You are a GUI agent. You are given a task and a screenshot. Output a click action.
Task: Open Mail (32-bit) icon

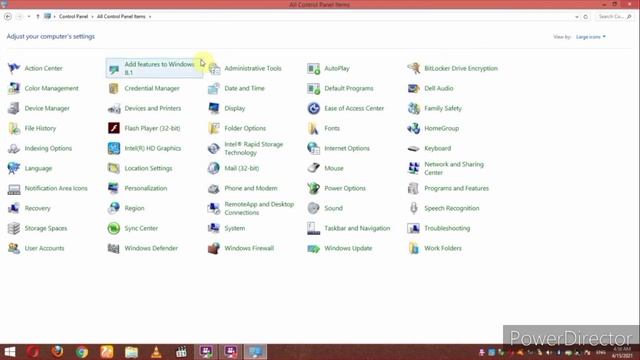213,168
